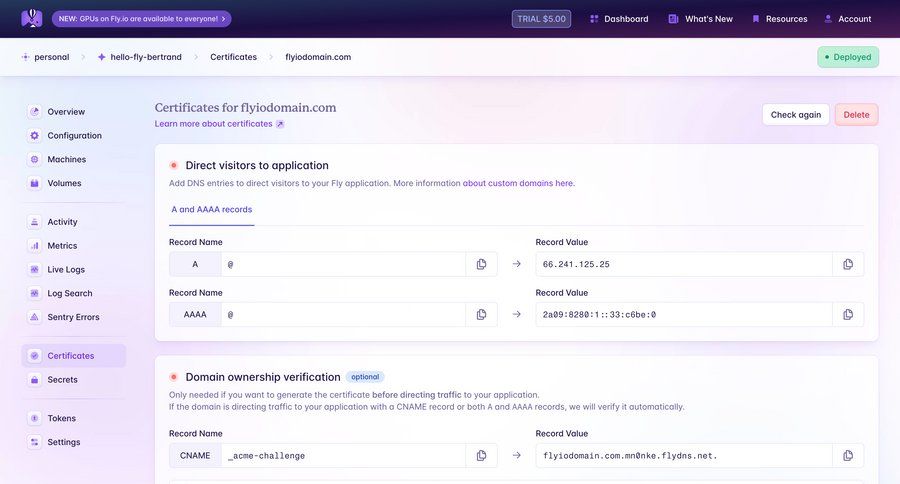The height and width of the screenshot is (484, 900).
Task: Click Direct visitors to application heading
Action: coord(257,165)
